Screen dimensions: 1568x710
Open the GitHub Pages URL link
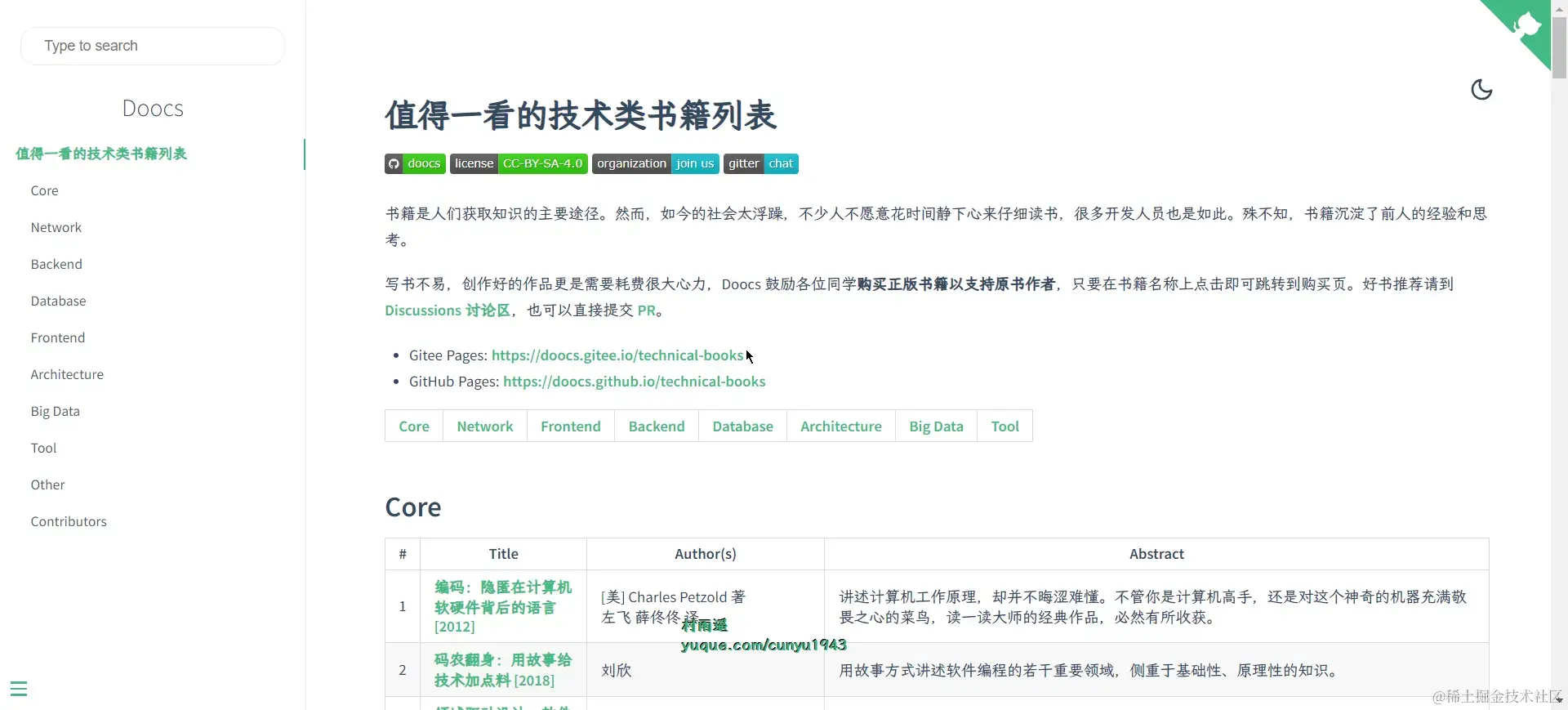(635, 382)
